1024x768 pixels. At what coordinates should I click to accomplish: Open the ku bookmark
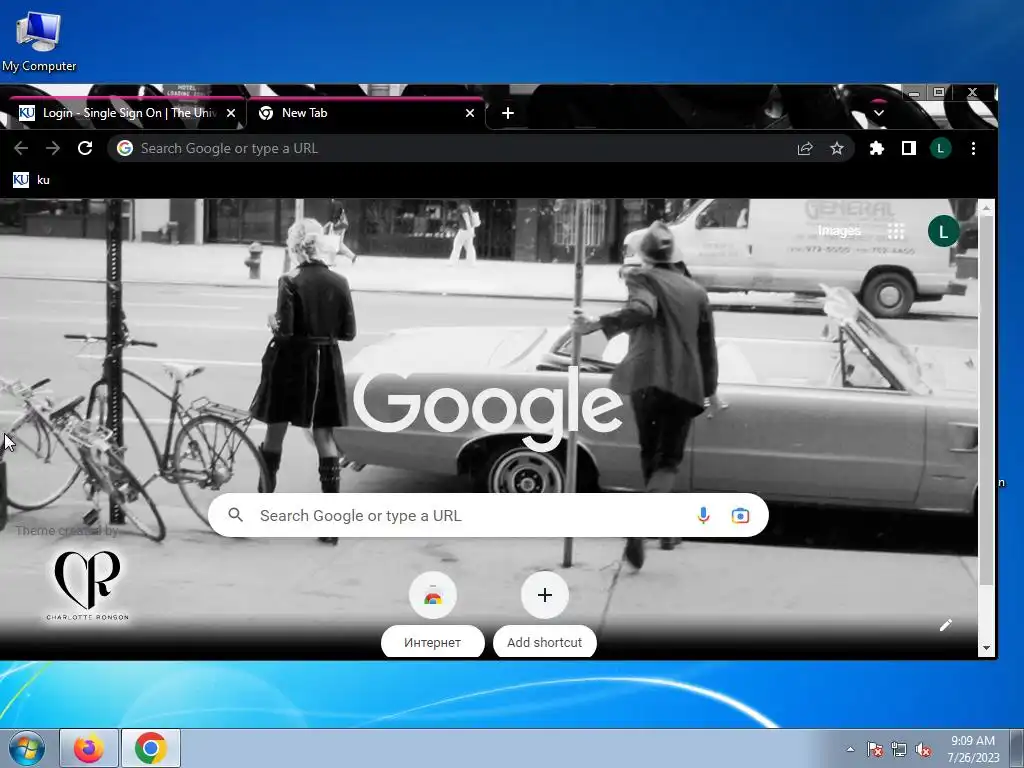click(31, 180)
